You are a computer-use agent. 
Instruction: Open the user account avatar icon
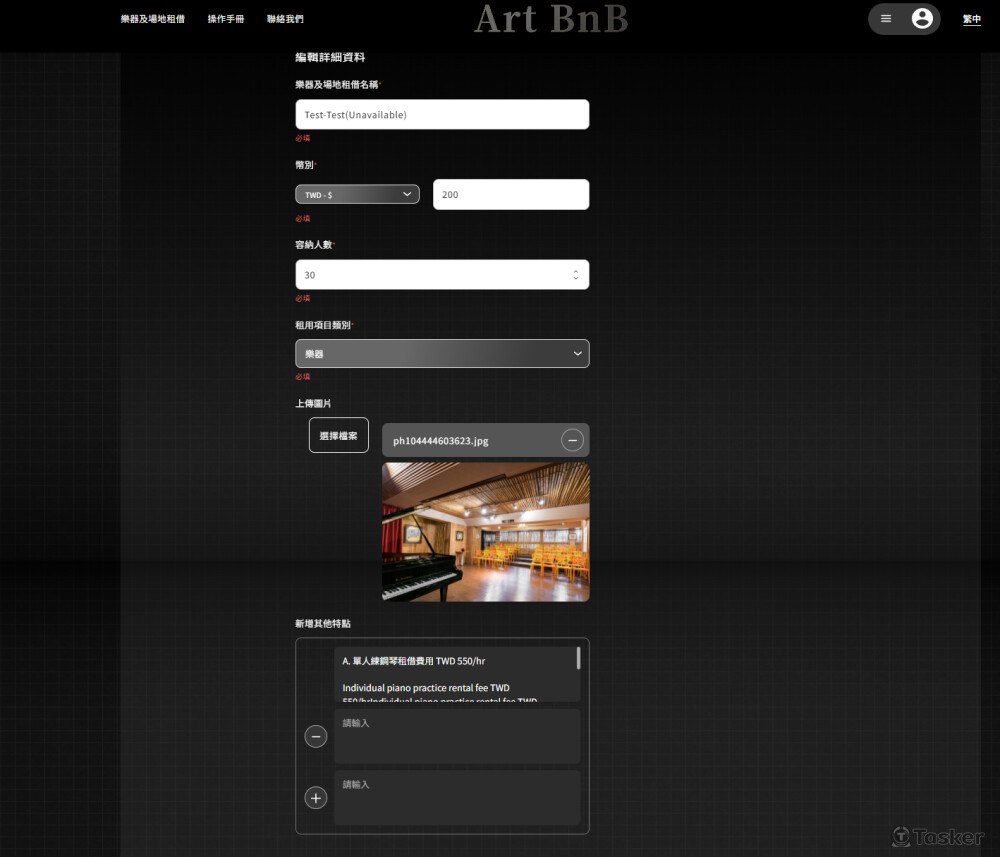(922, 18)
